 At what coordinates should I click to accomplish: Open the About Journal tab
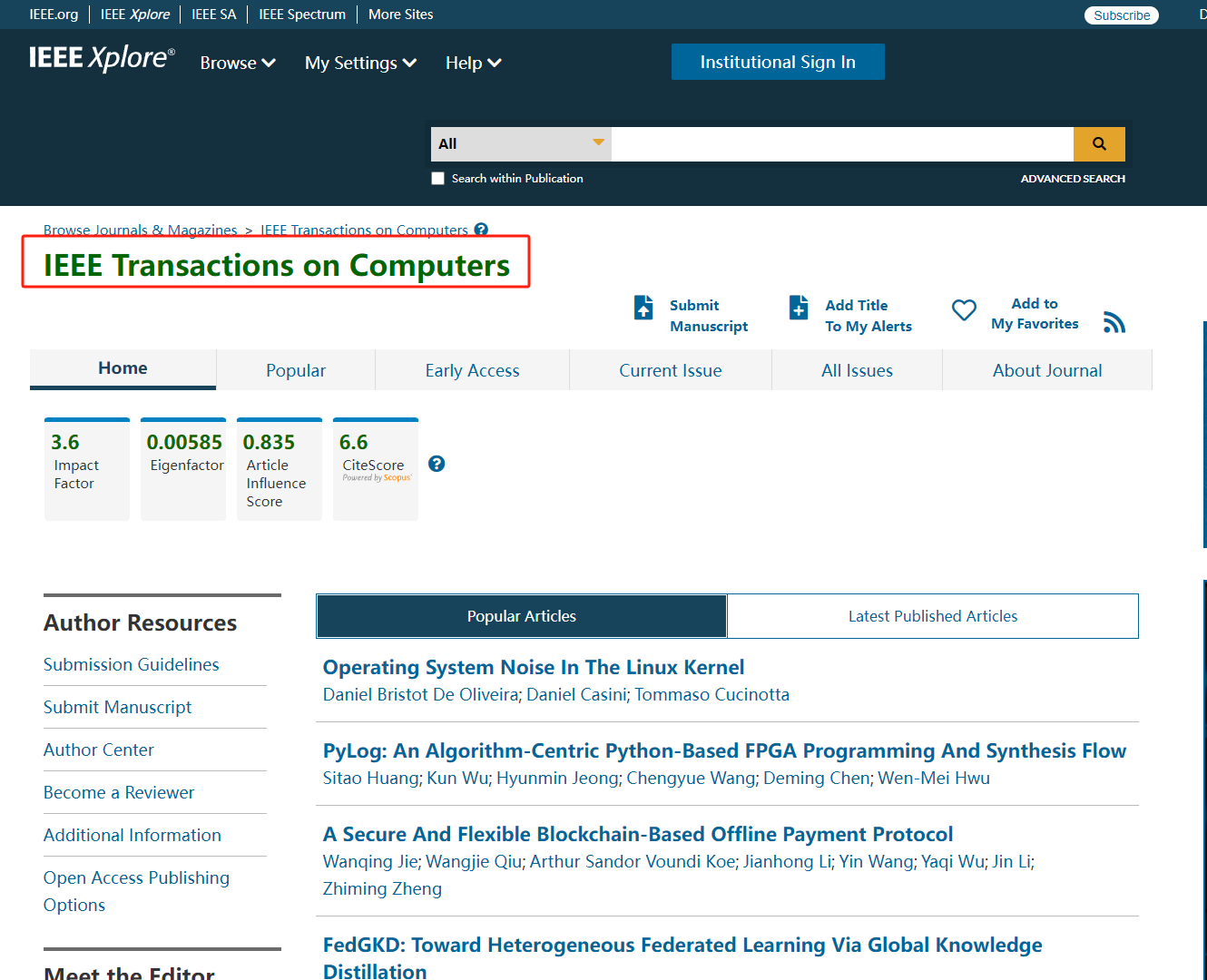click(1047, 370)
